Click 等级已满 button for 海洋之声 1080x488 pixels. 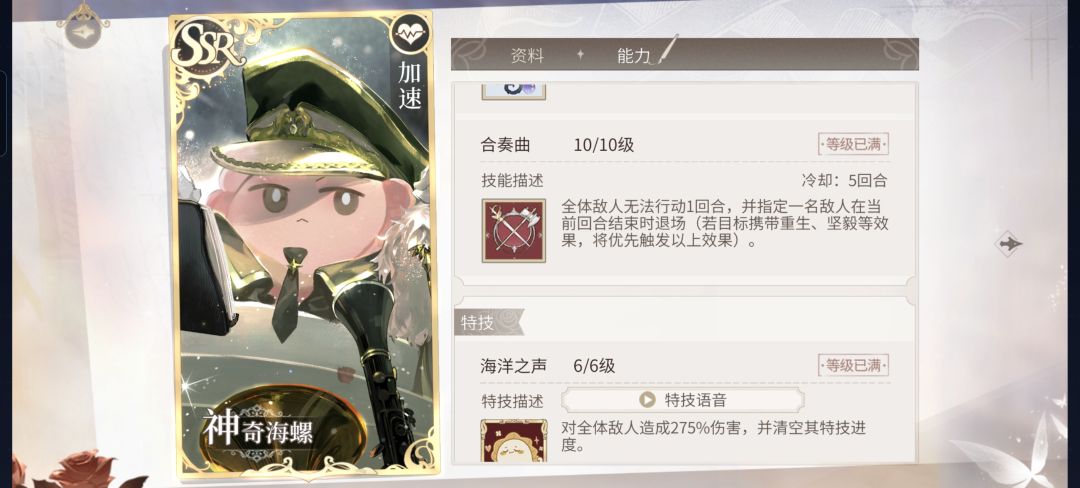click(853, 365)
